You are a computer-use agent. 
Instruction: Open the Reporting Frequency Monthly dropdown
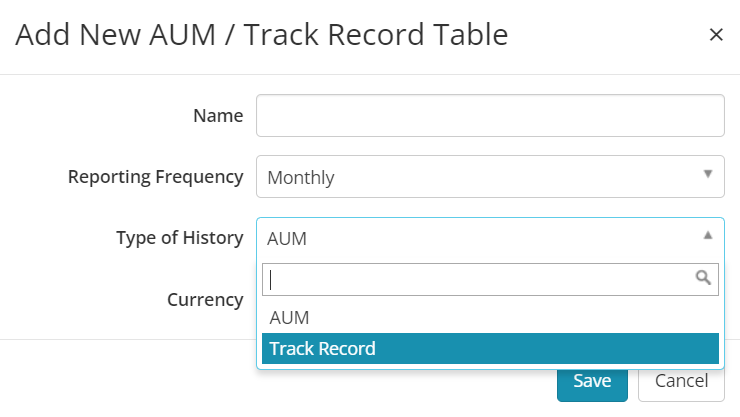[x=490, y=176]
